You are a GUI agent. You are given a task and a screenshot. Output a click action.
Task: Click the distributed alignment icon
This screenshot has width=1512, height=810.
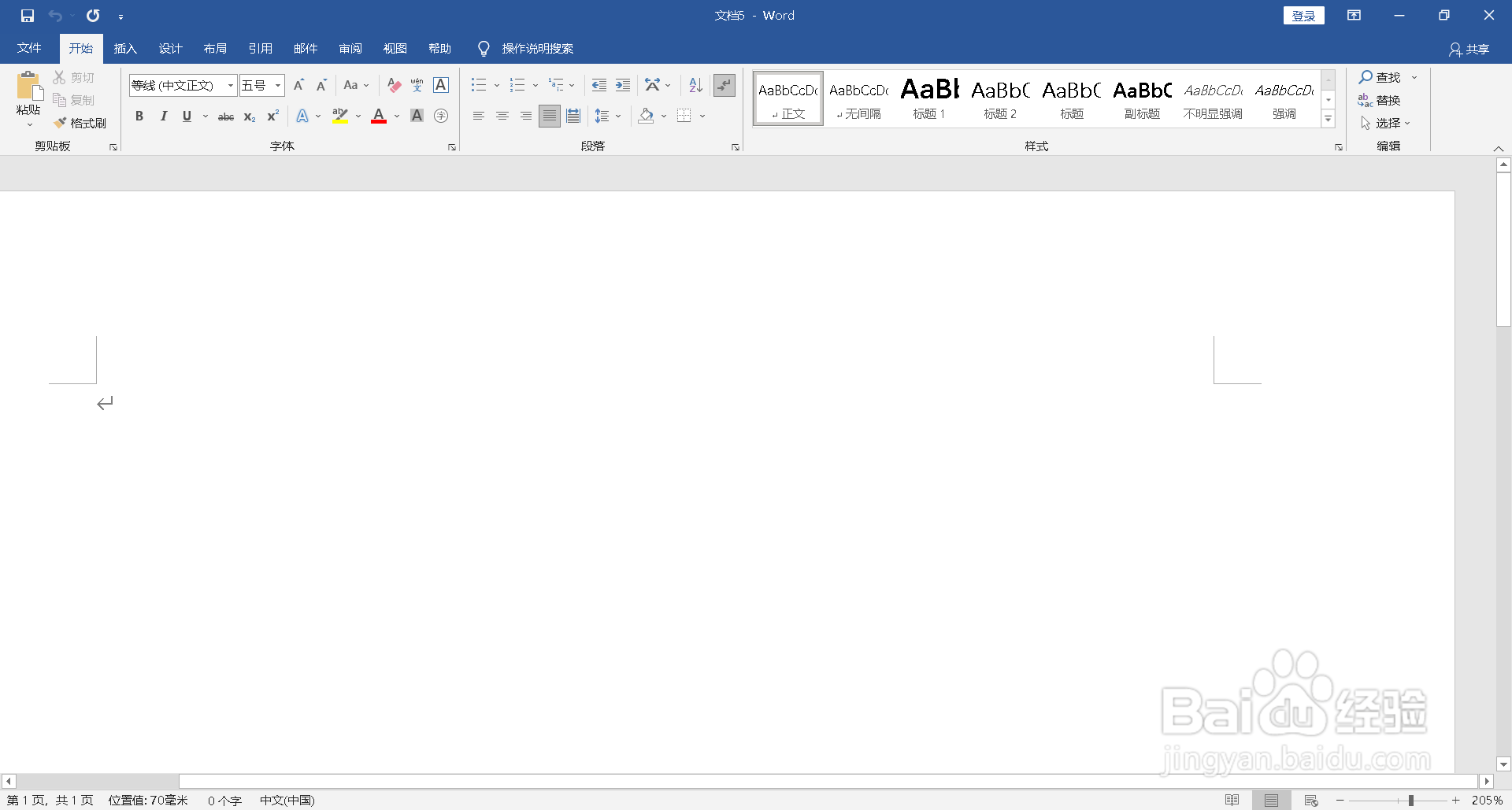pyautogui.click(x=573, y=116)
